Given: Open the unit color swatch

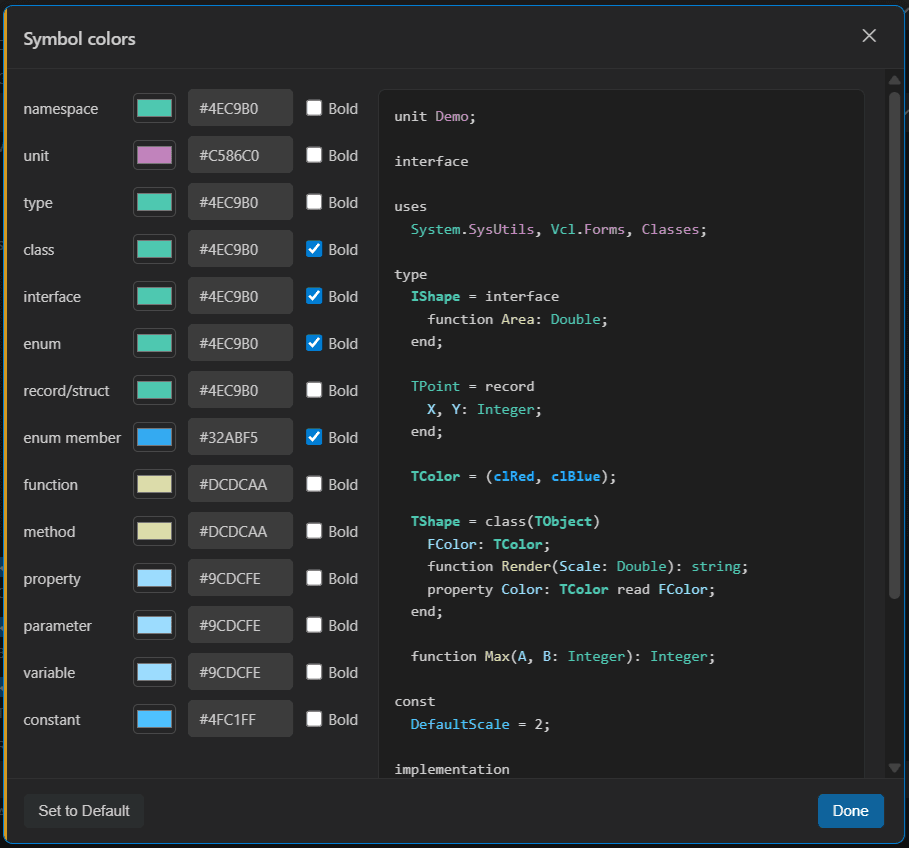Looking at the screenshot, I should click(x=154, y=155).
